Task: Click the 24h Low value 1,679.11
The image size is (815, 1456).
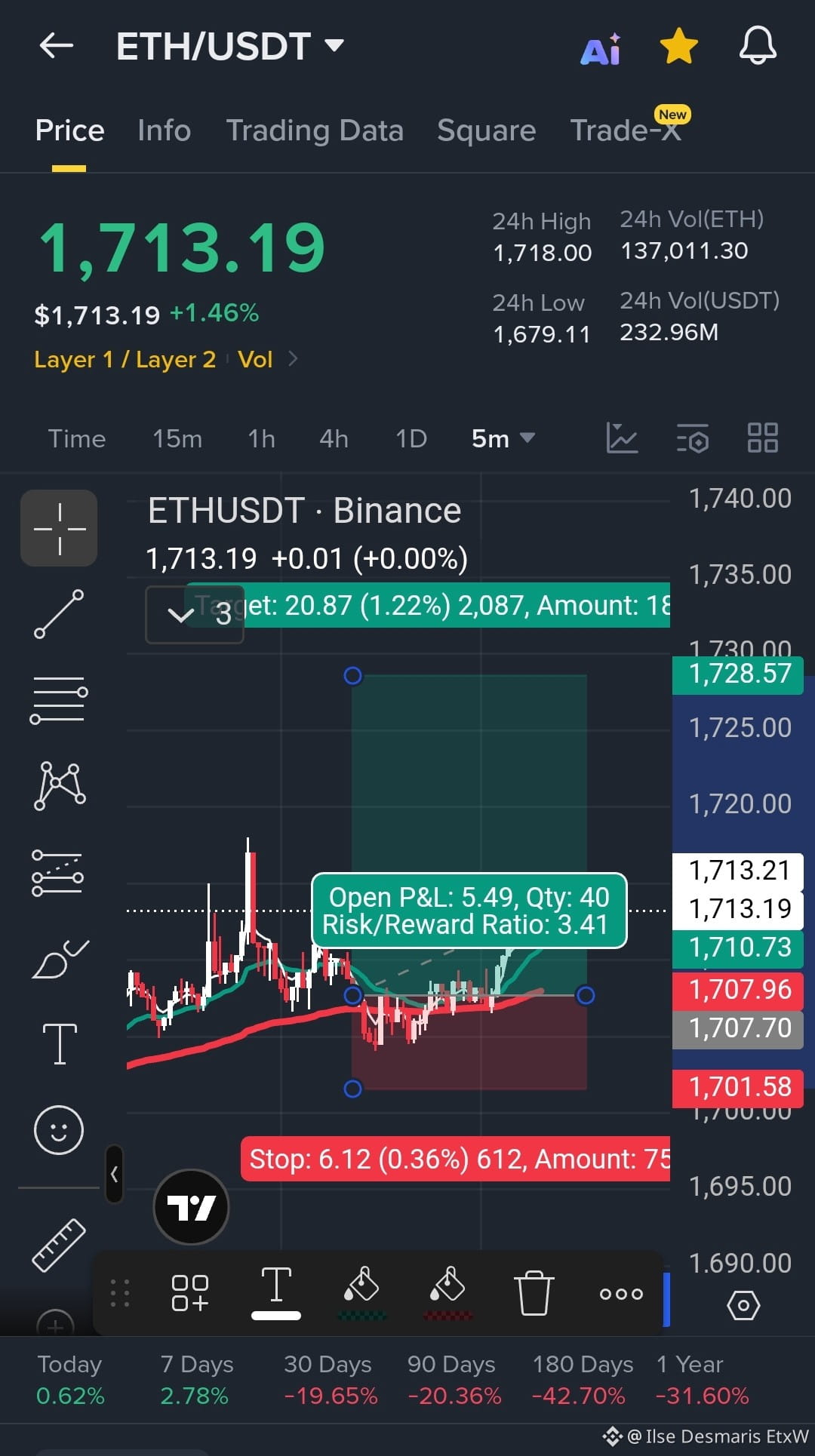Action: (541, 334)
